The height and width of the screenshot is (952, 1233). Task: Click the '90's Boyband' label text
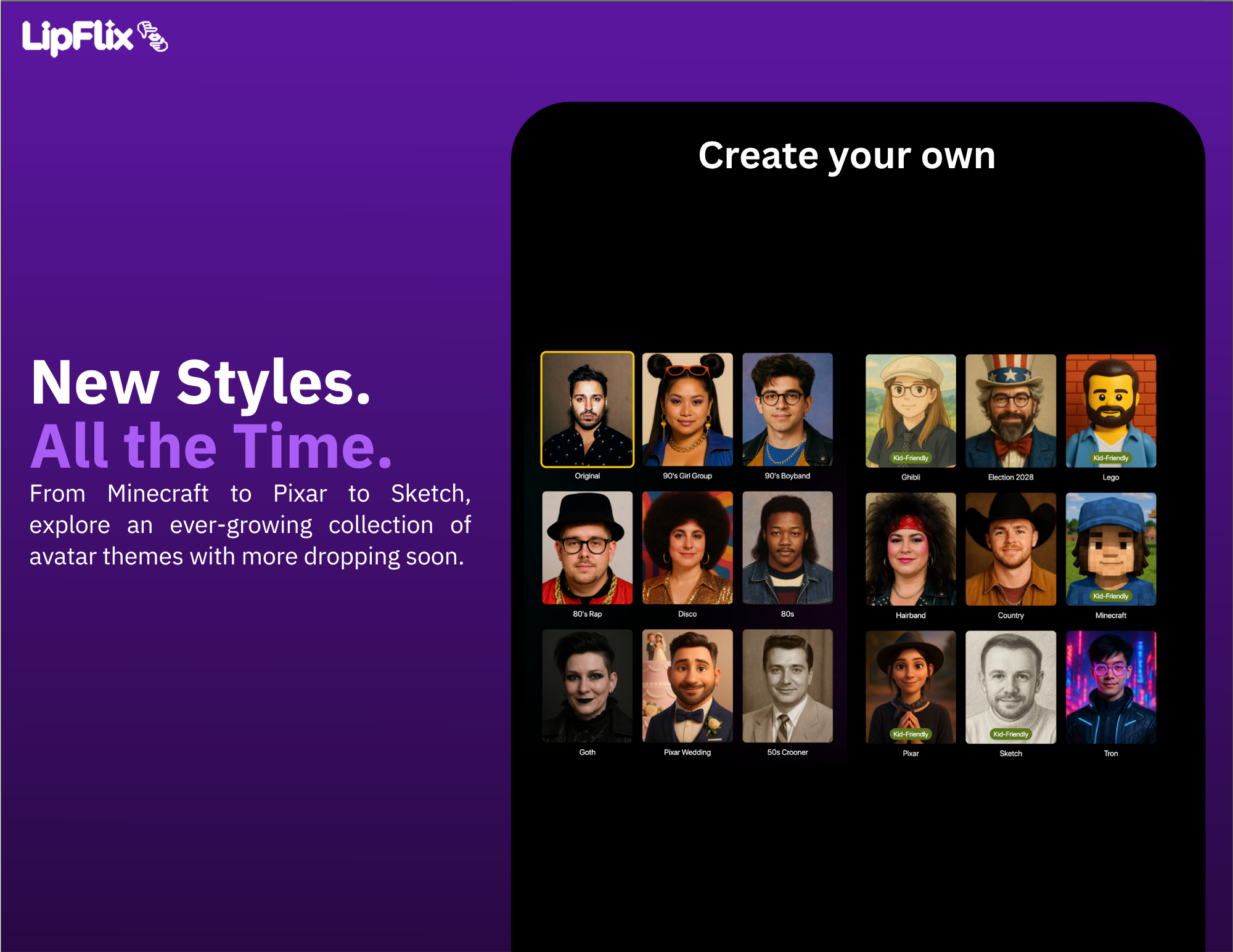coord(787,476)
